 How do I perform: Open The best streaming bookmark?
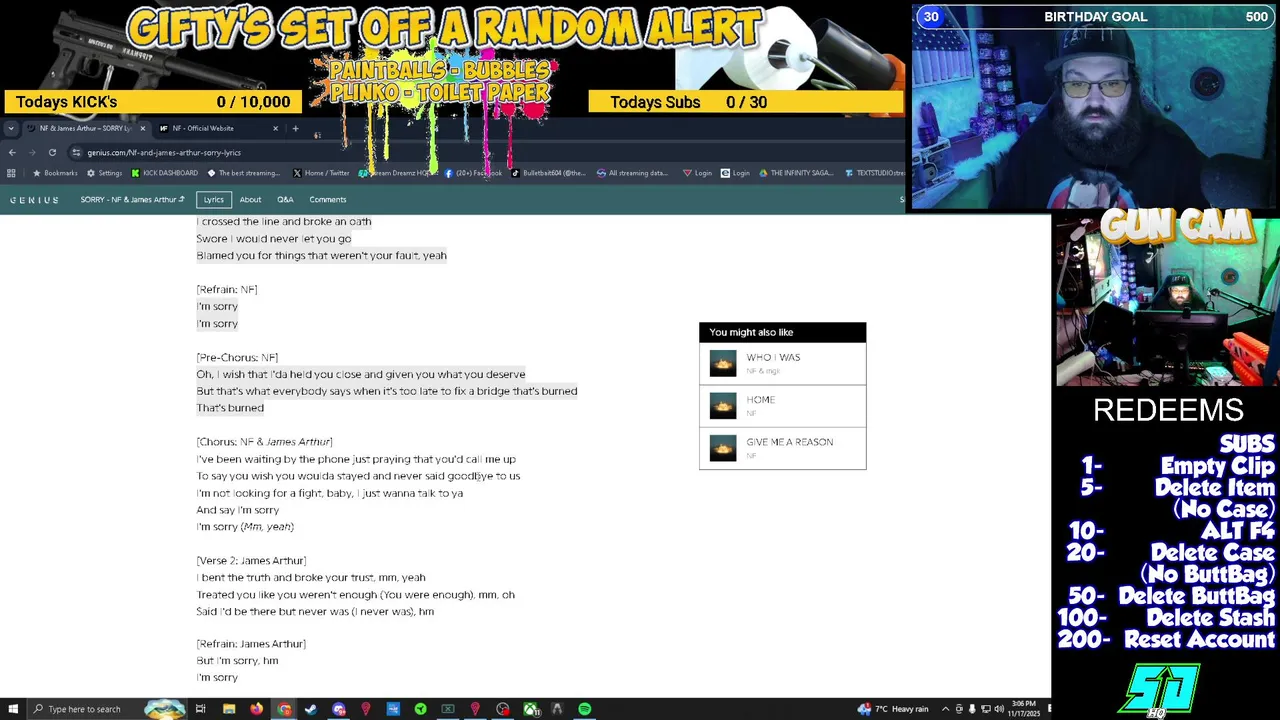pyautogui.click(x=244, y=173)
